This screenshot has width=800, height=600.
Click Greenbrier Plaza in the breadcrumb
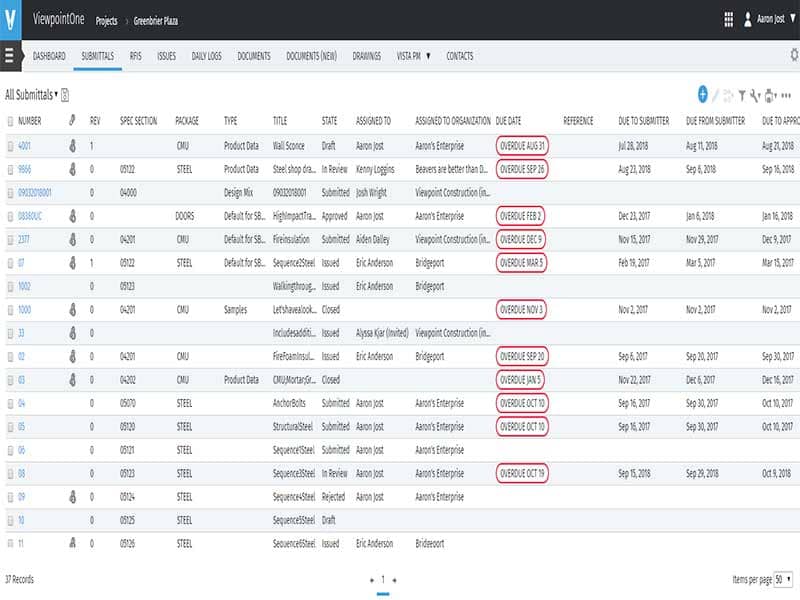(x=158, y=19)
